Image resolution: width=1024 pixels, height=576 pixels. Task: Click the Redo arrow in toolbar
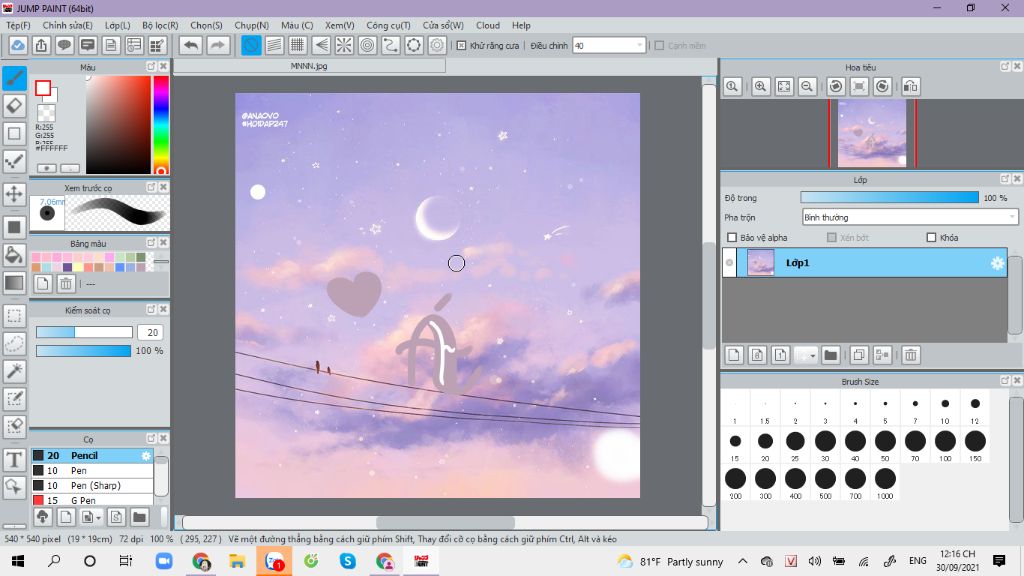(218, 45)
